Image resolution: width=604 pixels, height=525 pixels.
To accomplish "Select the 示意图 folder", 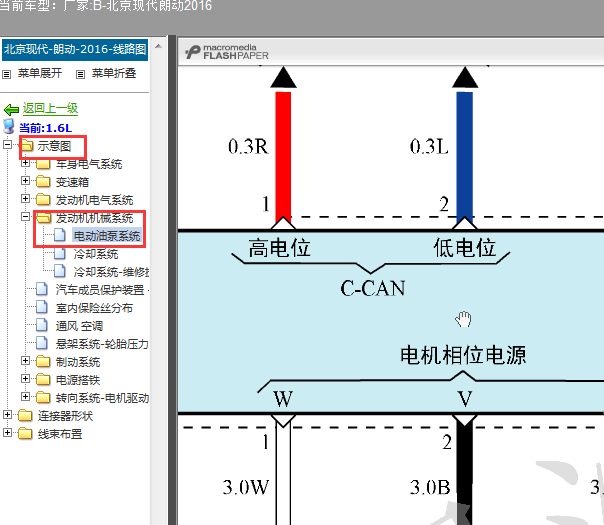I will pyautogui.click(x=55, y=146).
